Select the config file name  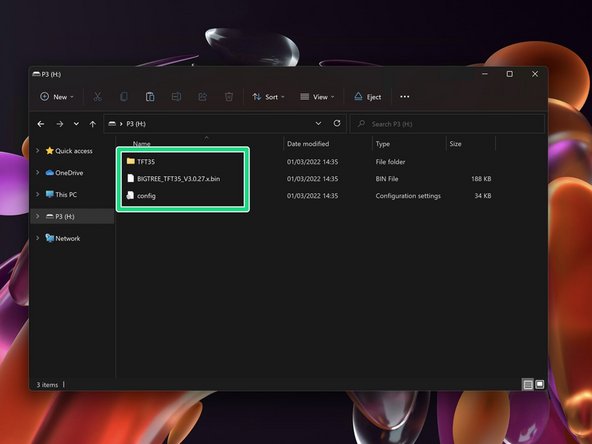pyautogui.click(x=146, y=196)
